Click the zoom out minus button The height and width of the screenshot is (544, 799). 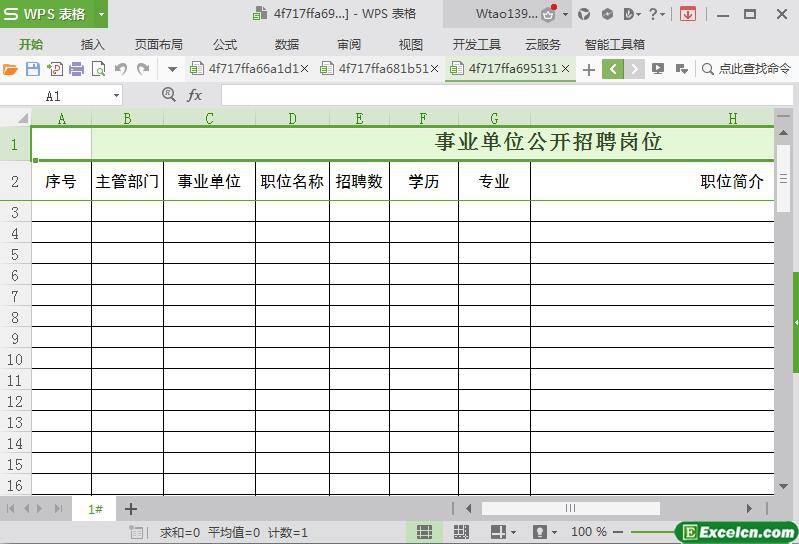(x=618, y=532)
